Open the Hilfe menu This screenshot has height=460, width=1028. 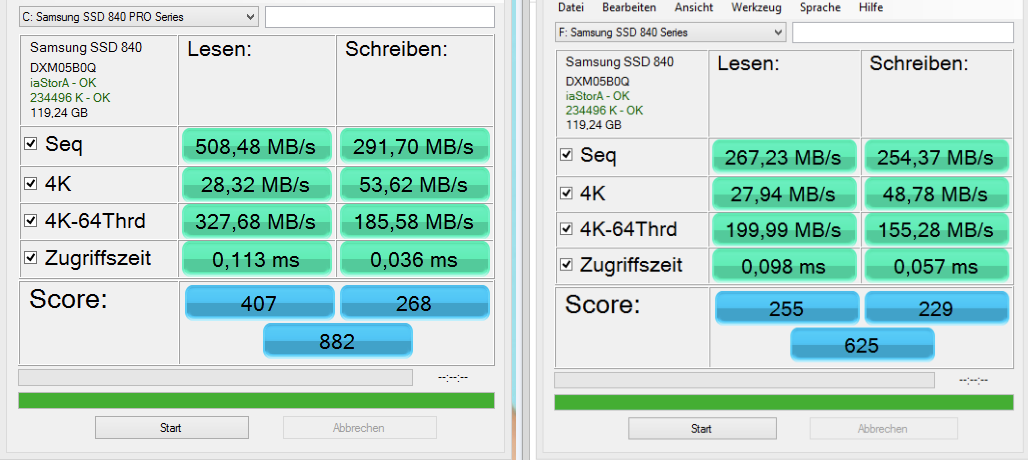(x=870, y=7)
